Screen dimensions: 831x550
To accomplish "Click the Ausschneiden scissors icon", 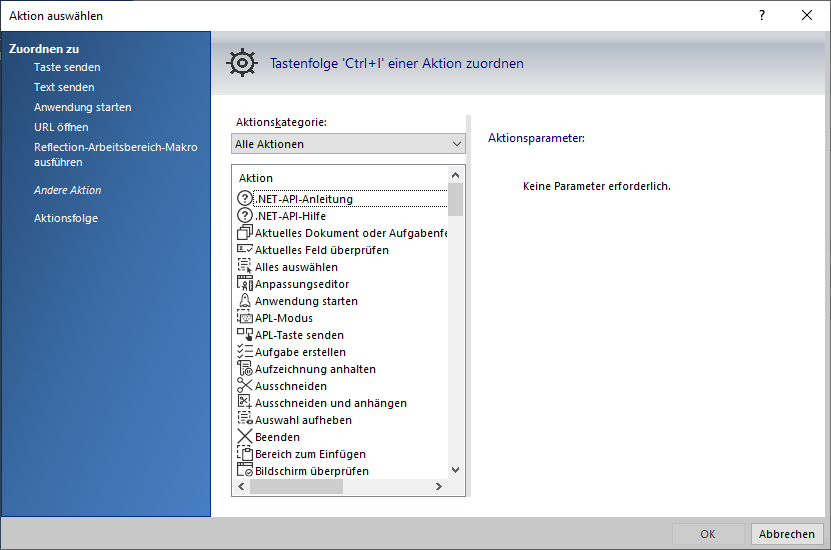I will (x=244, y=385).
